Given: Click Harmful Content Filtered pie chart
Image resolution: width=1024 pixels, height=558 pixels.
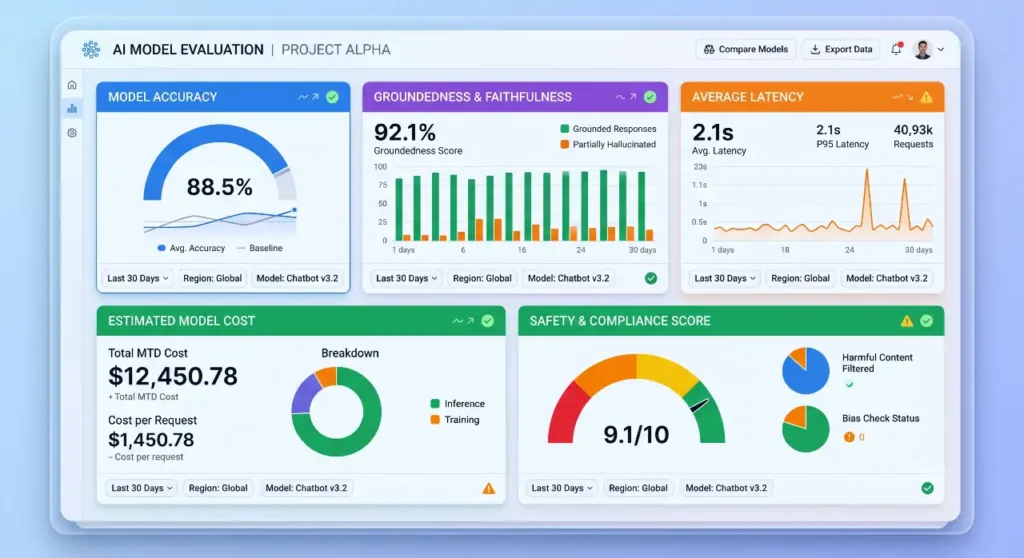Looking at the screenshot, I should coord(806,370).
